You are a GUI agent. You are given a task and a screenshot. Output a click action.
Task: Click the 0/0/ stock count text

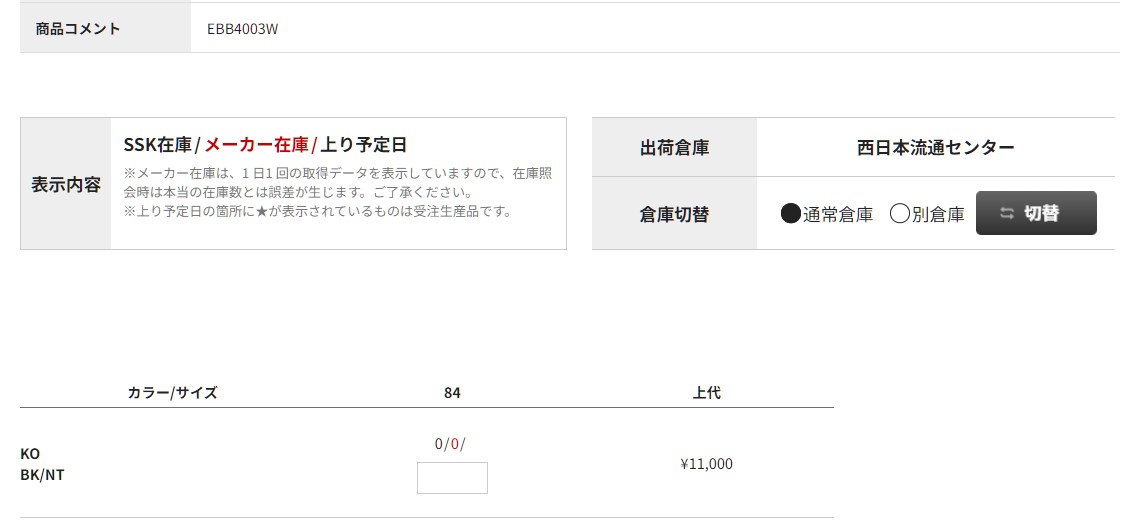coord(450,444)
